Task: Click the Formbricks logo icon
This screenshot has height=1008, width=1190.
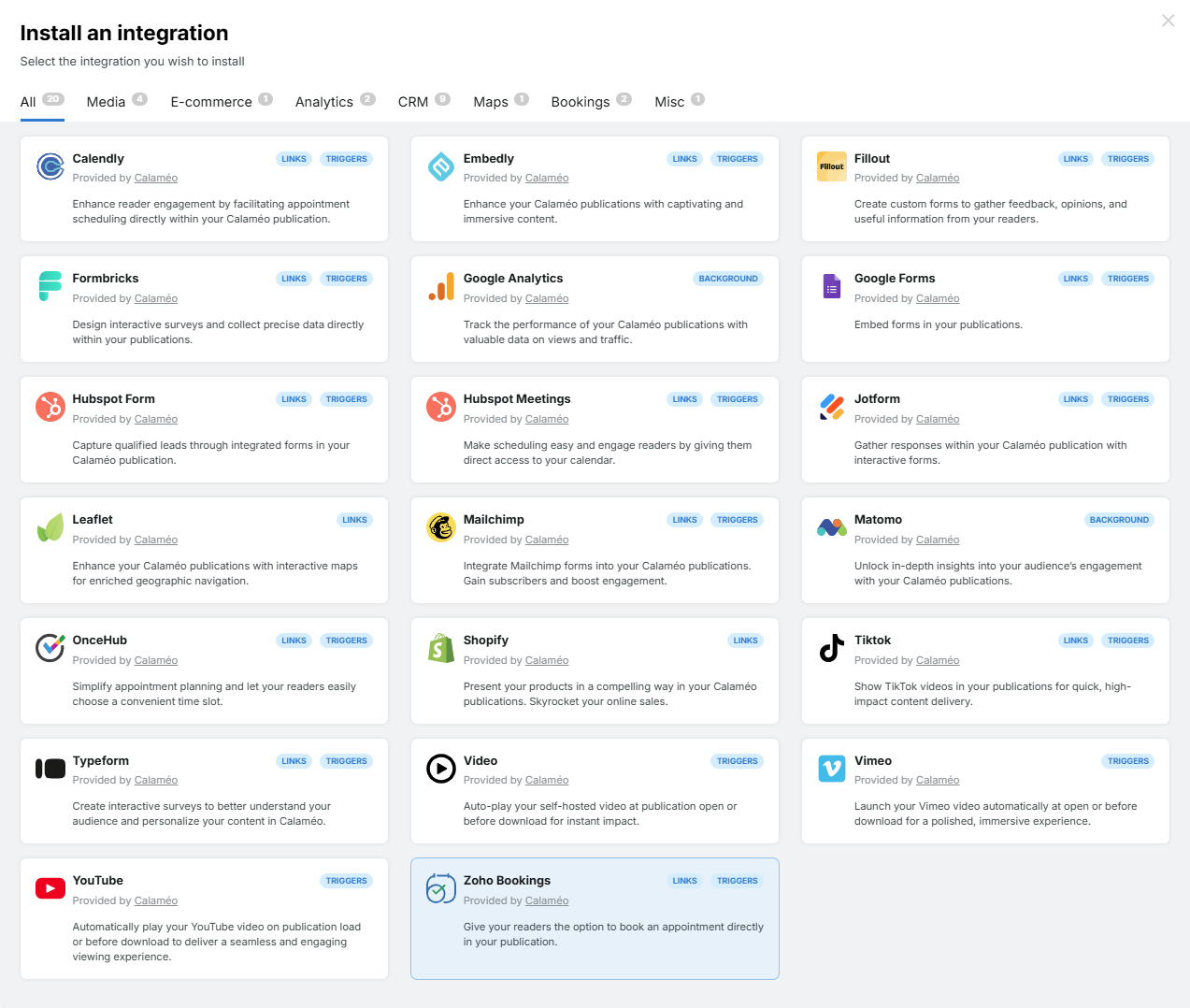Action: [x=50, y=286]
